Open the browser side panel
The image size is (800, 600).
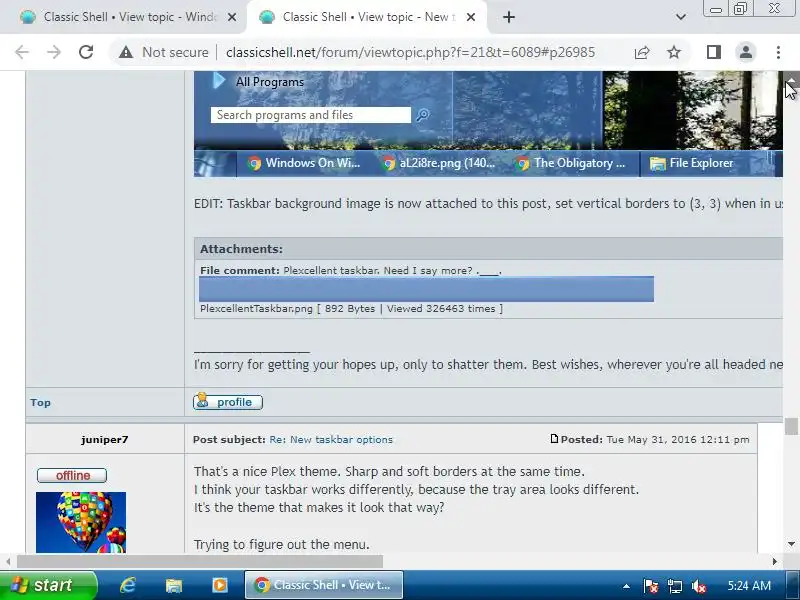click(x=714, y=52)
